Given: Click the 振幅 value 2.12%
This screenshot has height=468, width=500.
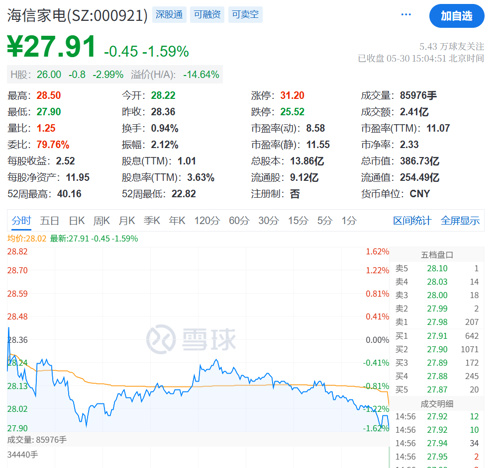Looking at the screenshot, I should click(165, 144).
